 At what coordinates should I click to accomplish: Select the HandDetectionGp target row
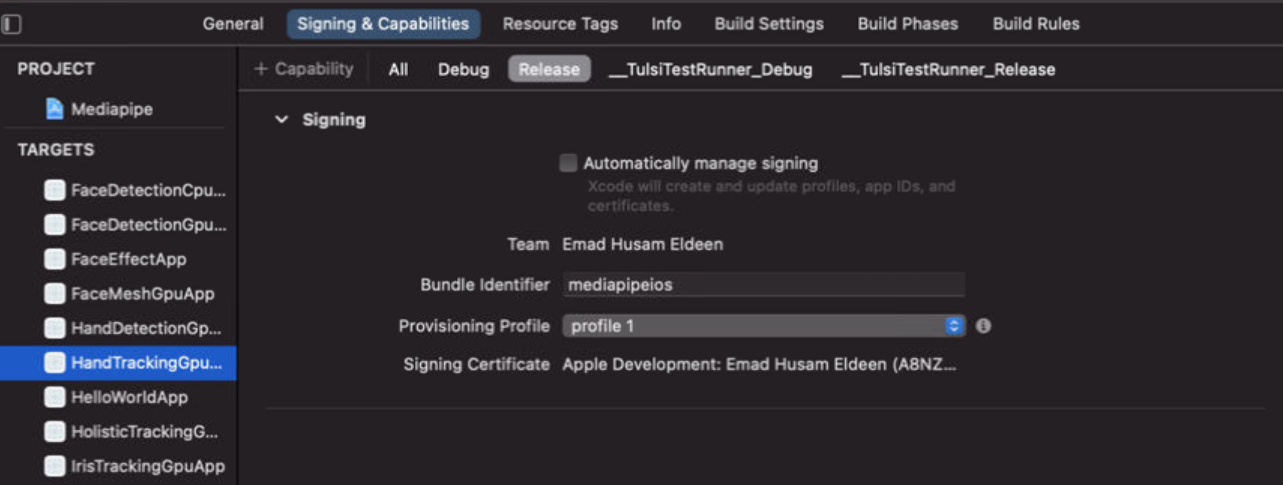[x=118, y=328]
